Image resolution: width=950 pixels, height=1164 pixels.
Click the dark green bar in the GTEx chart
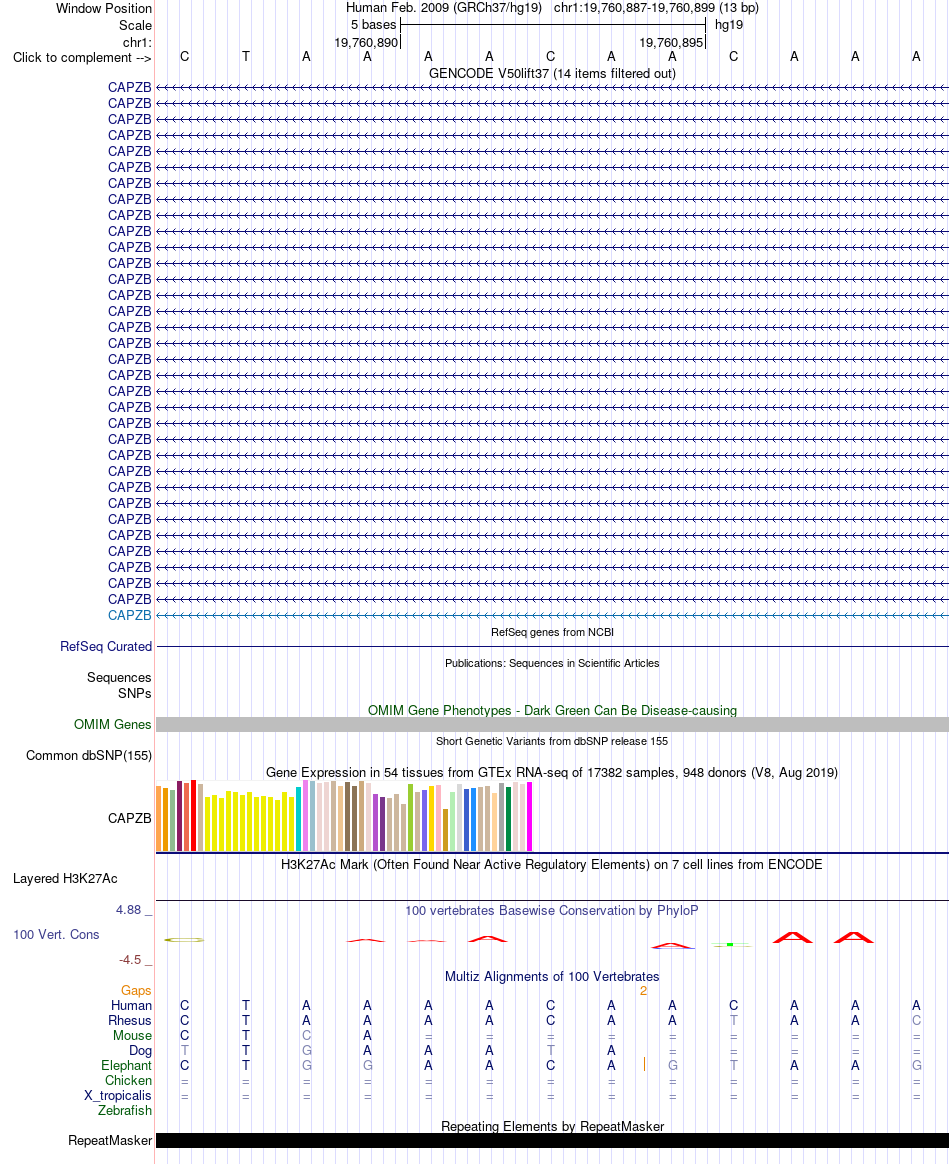[x=508, y=819]
